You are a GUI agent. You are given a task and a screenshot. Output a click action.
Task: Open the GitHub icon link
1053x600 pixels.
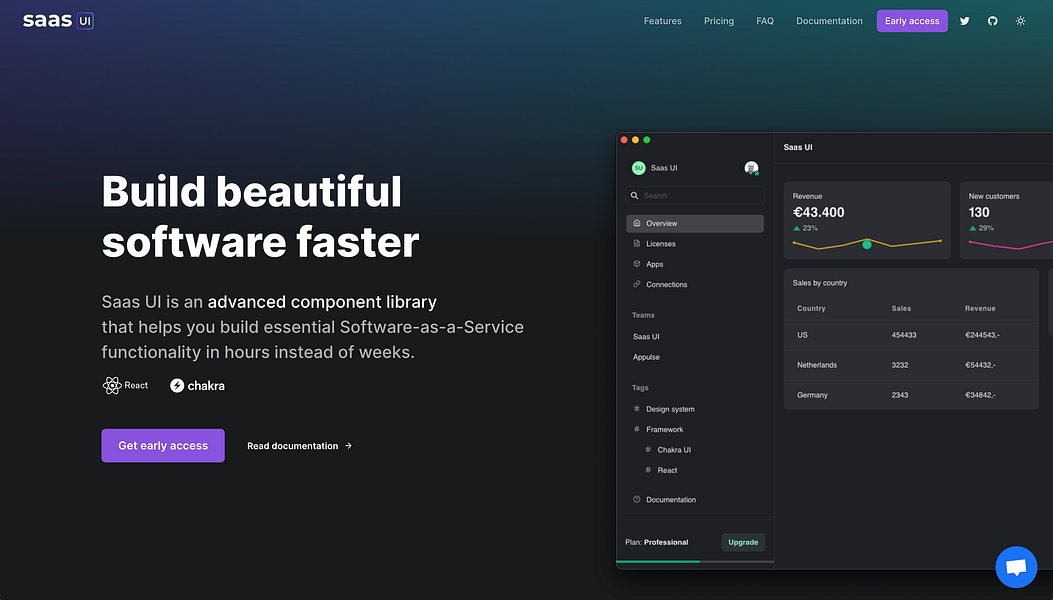993,21
